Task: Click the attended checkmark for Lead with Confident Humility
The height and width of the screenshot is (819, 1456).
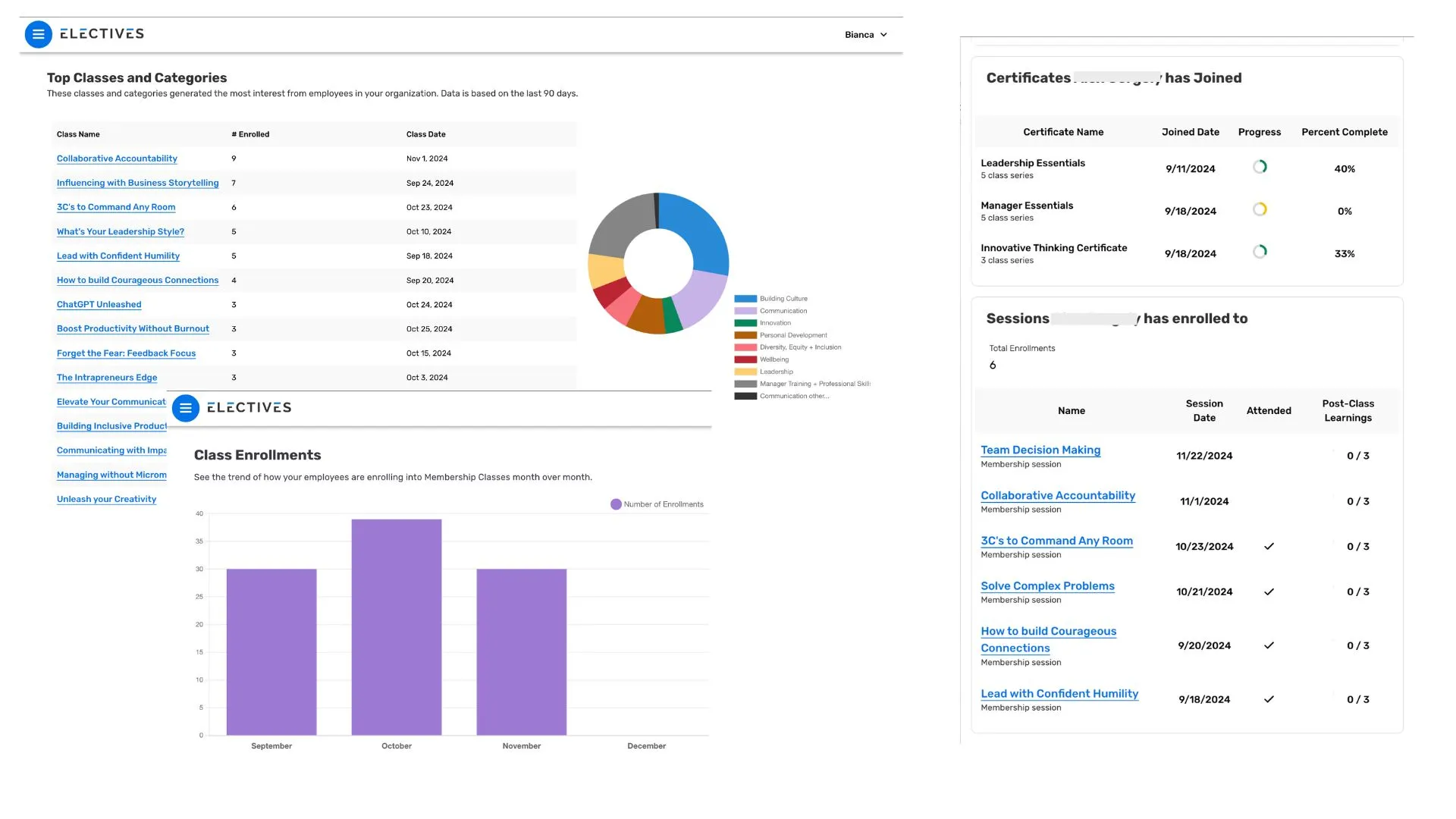Action: click(x=1269, y=700)
